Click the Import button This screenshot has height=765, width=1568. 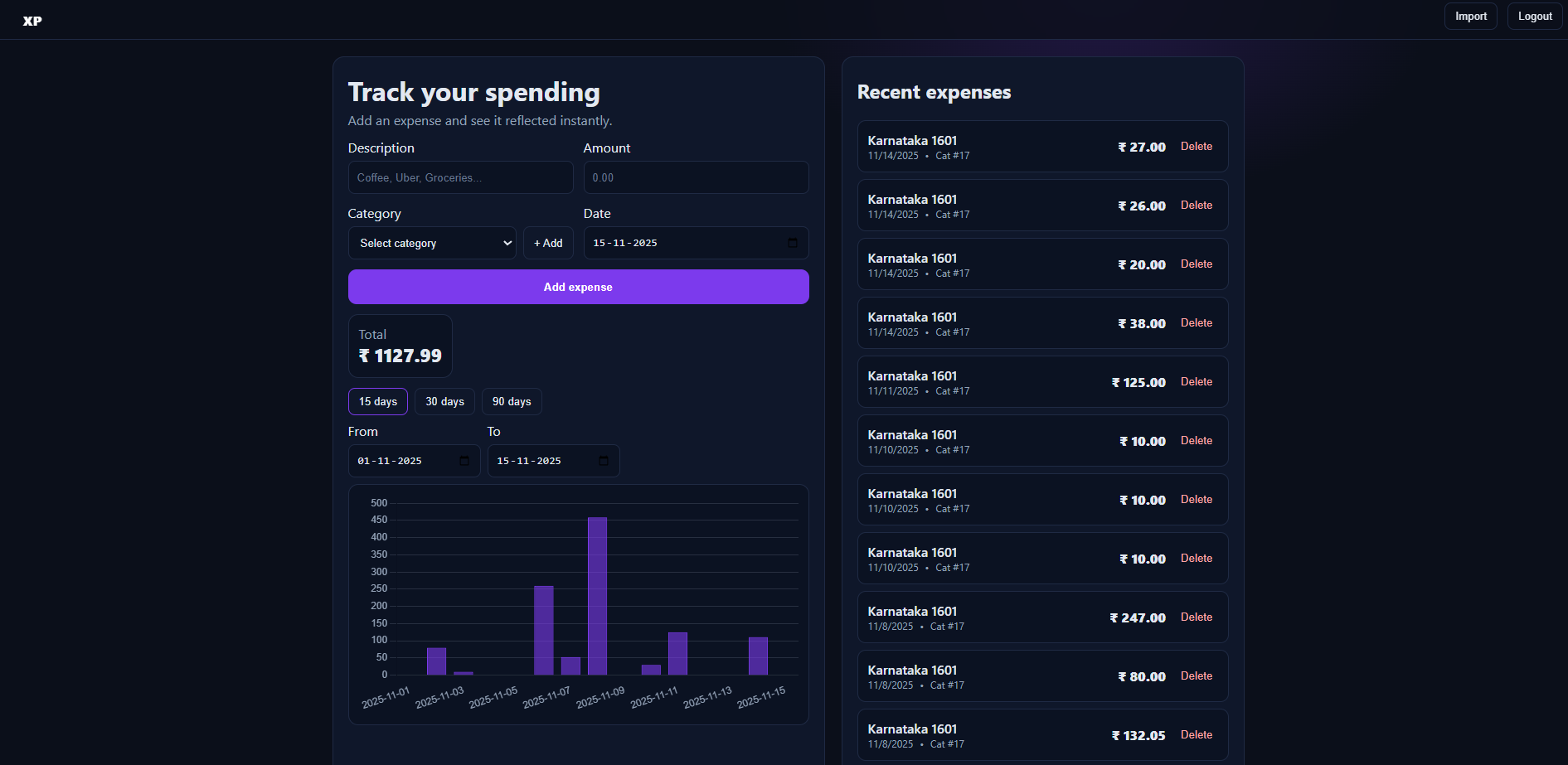[x=1470, y=17]
